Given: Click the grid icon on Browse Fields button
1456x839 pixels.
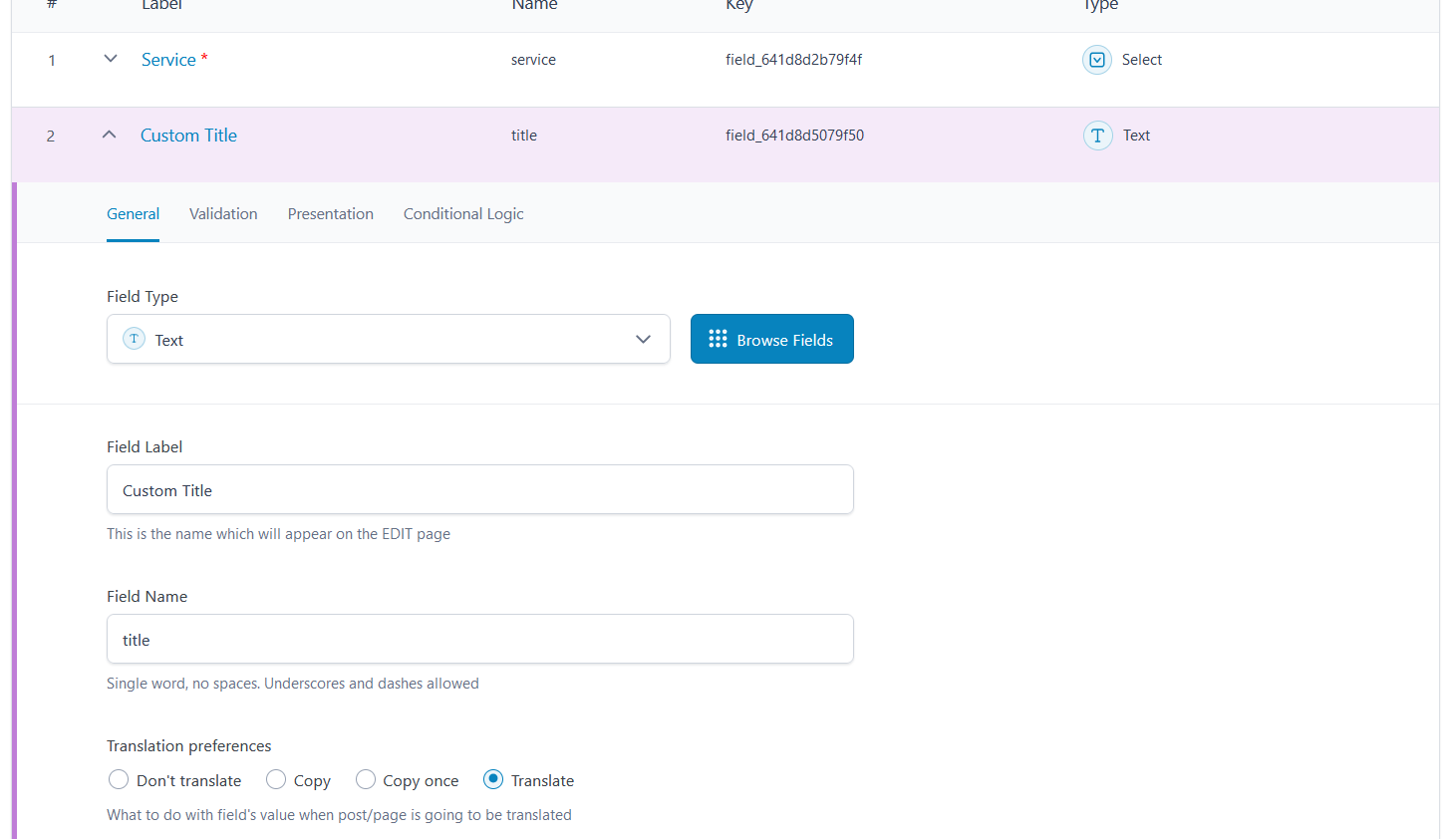Looking at the screenshot, I should pyautogui.click(x=718, y=339).
